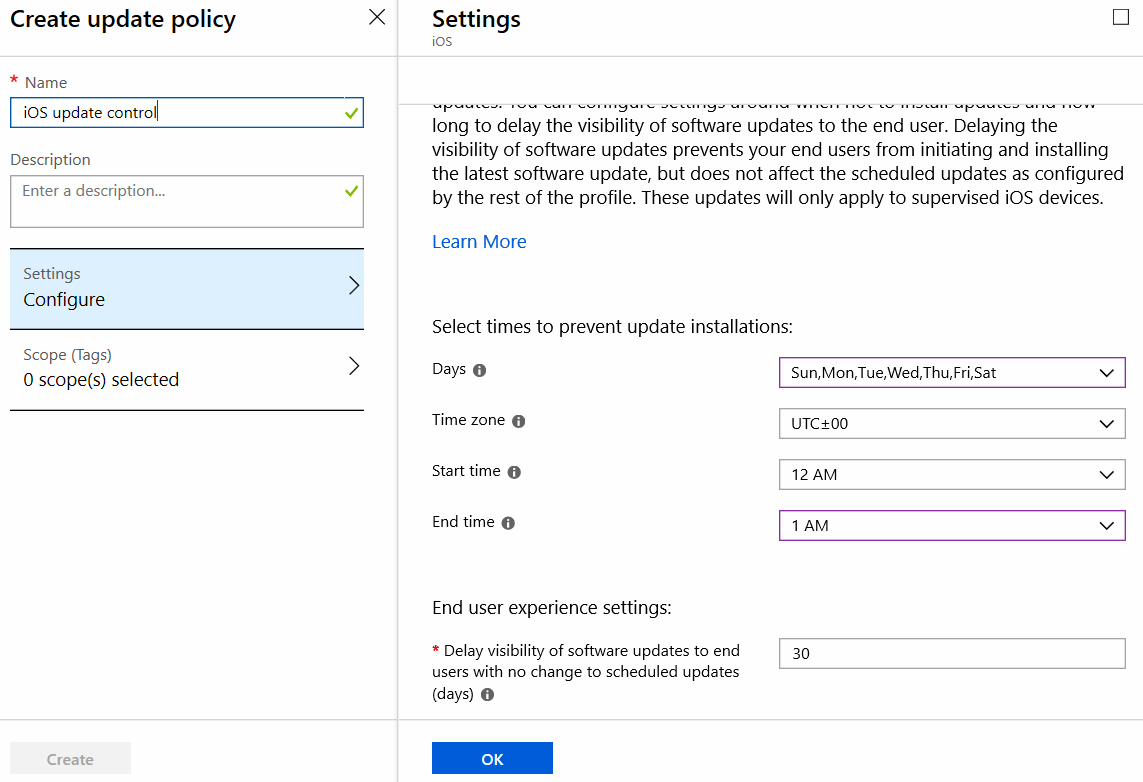This screenshot has height=782, width=1143.
Task: Click info icon beside Time zone
Action: tap(518, 422)
